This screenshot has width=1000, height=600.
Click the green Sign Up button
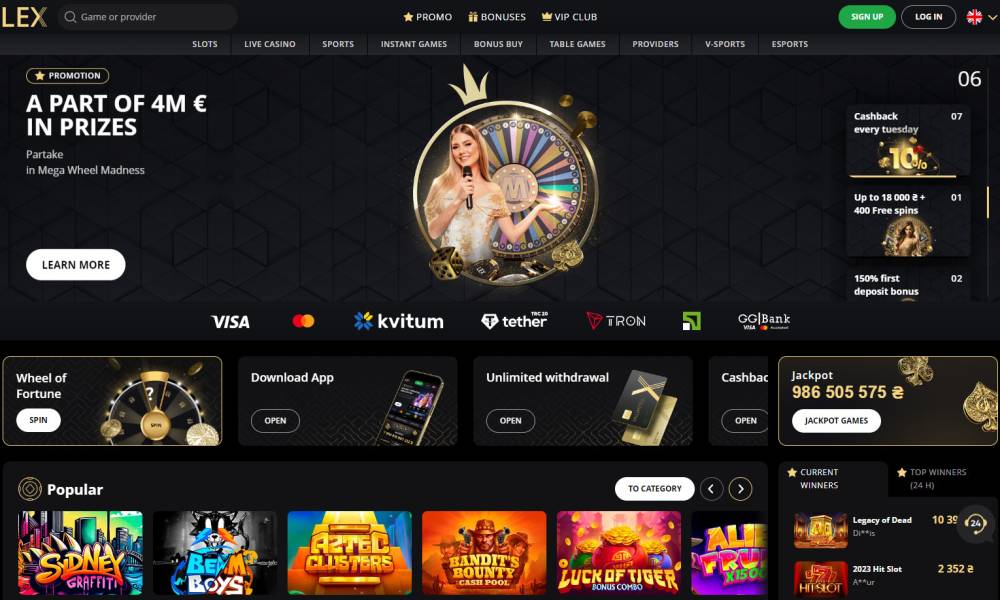867,17
